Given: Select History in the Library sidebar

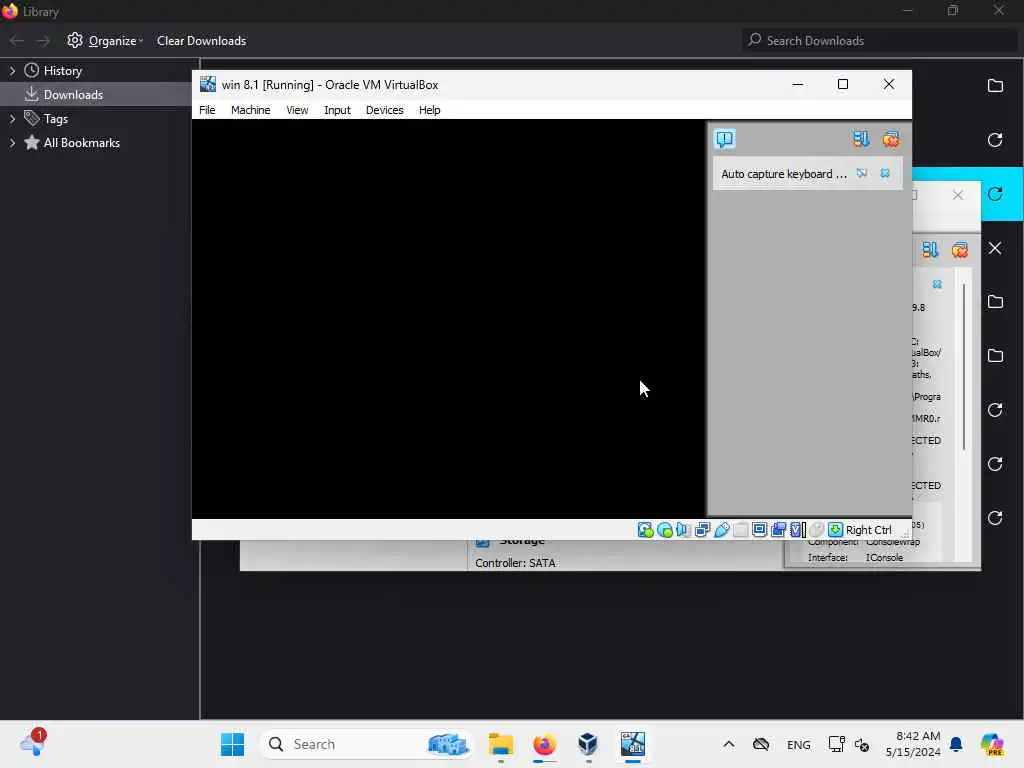Looking at the screenshot, I should (x=62, y=71).
